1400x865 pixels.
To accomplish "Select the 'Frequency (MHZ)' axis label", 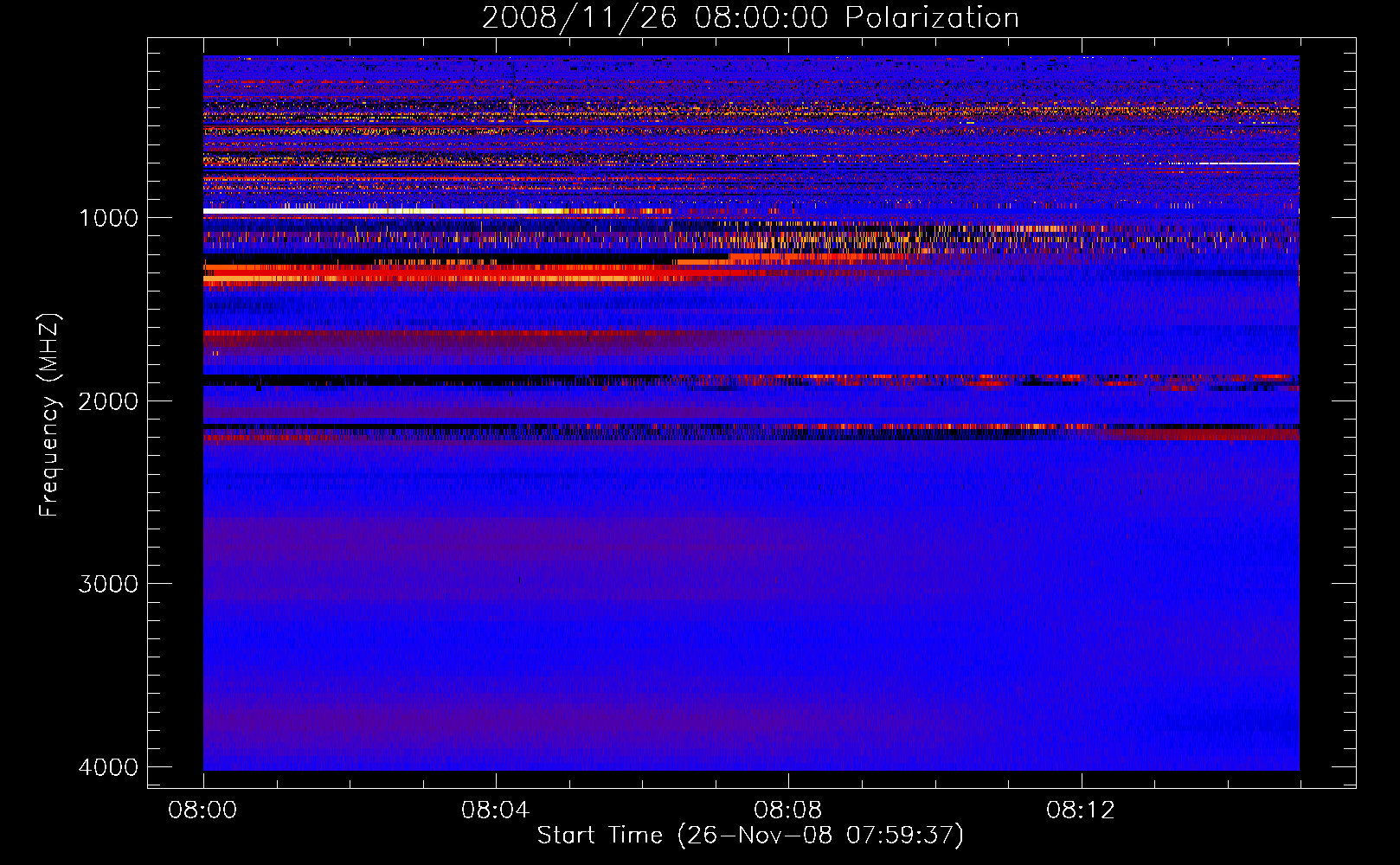I will tap(49, 415).
